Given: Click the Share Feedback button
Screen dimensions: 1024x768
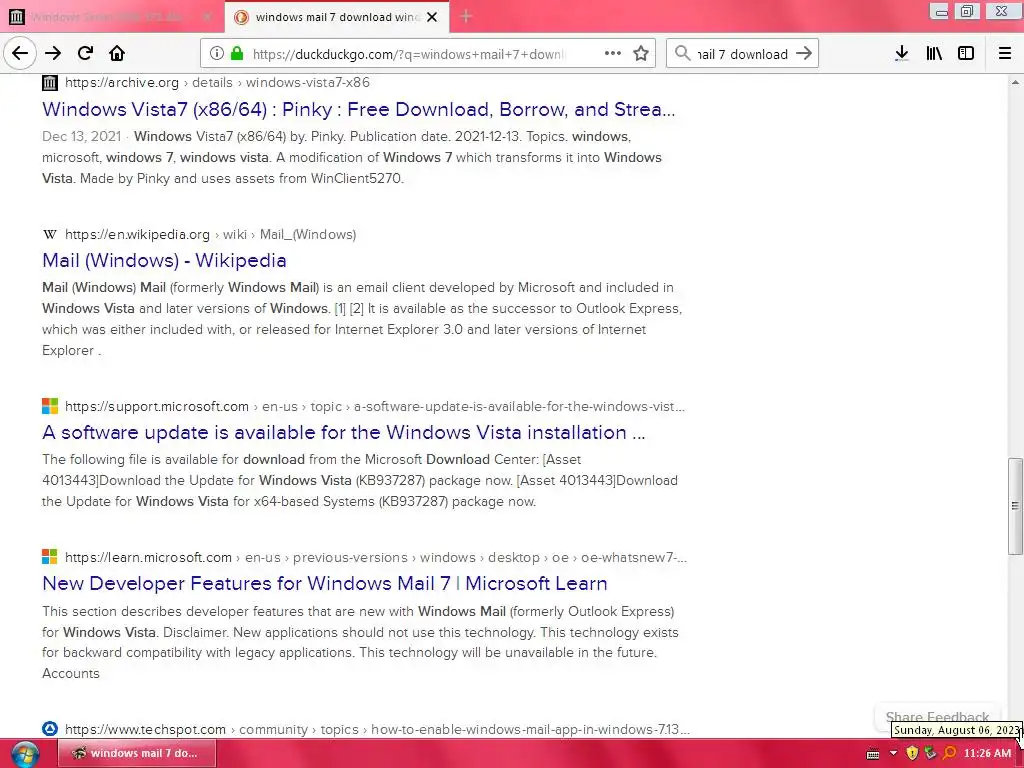Looking at the screenshot, I should (936, 716).
